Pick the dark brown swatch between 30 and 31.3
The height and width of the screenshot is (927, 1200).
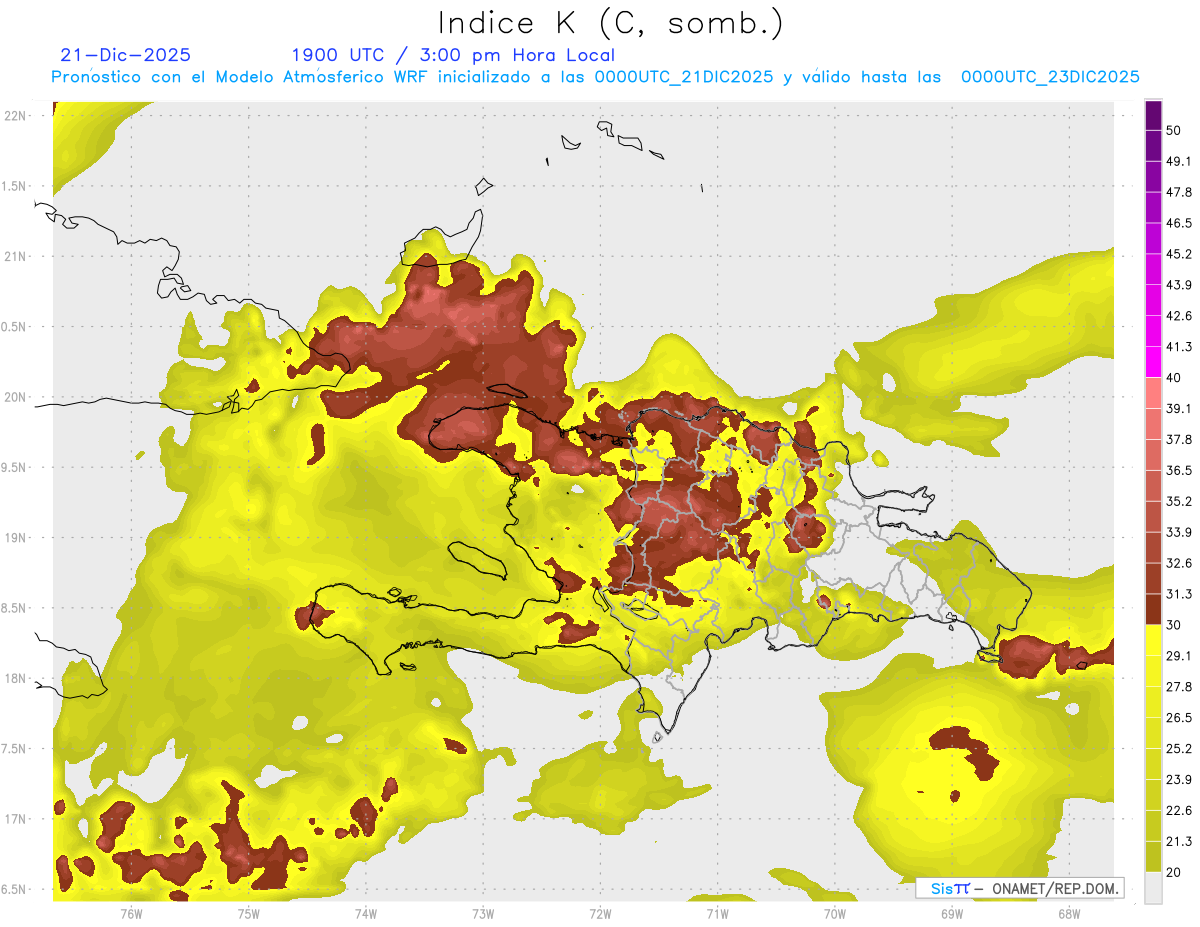click(x=1154, y=610)
